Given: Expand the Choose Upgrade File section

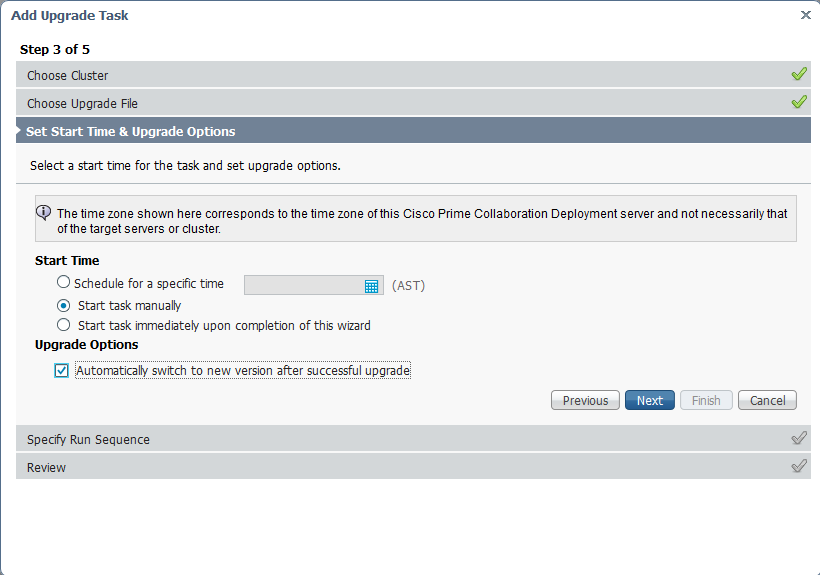Looking at the screenshot, I should coord(82,103).
